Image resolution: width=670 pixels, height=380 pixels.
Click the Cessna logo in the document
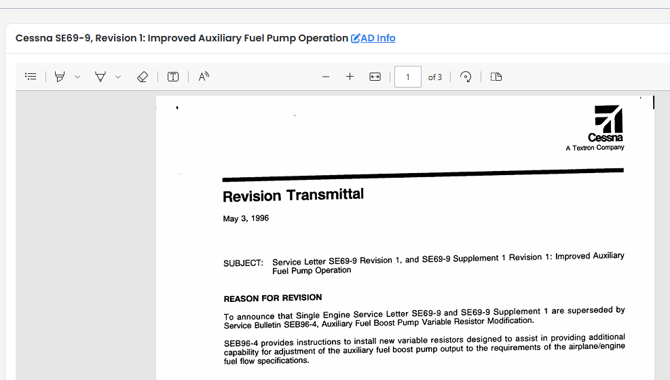tap(607, 124)
